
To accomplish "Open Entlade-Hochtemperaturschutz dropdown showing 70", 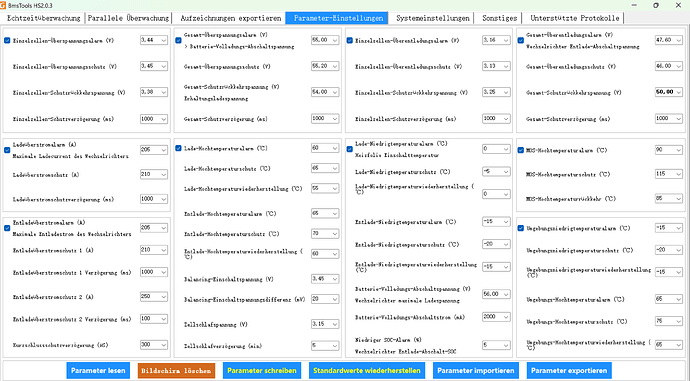I will coord(325,234).
